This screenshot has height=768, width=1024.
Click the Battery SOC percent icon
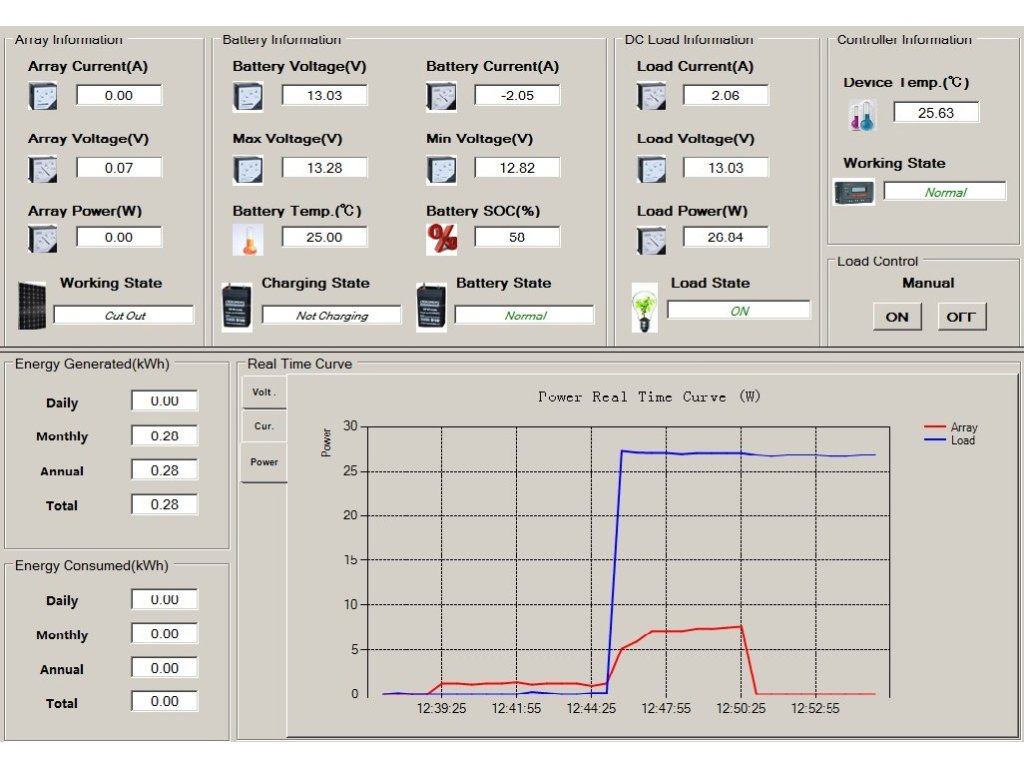pyautogui.click(x=441, y=239)
